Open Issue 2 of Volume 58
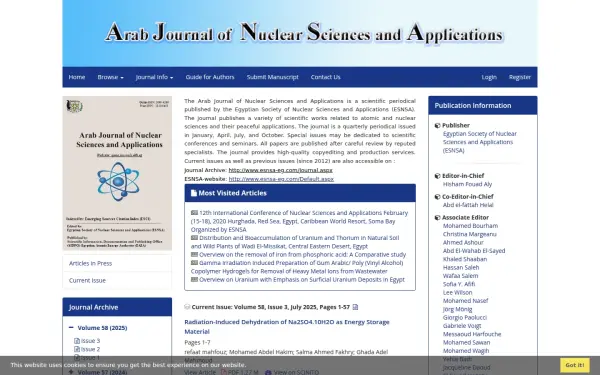The height and width of the screenshot is (375, 600). tap(90, 349)
